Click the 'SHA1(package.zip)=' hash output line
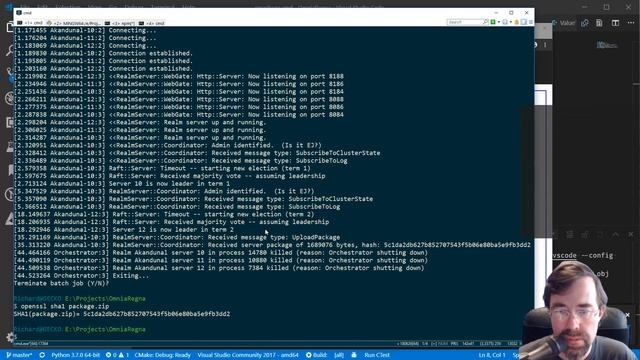640x360 pixels. coord(122,314)
